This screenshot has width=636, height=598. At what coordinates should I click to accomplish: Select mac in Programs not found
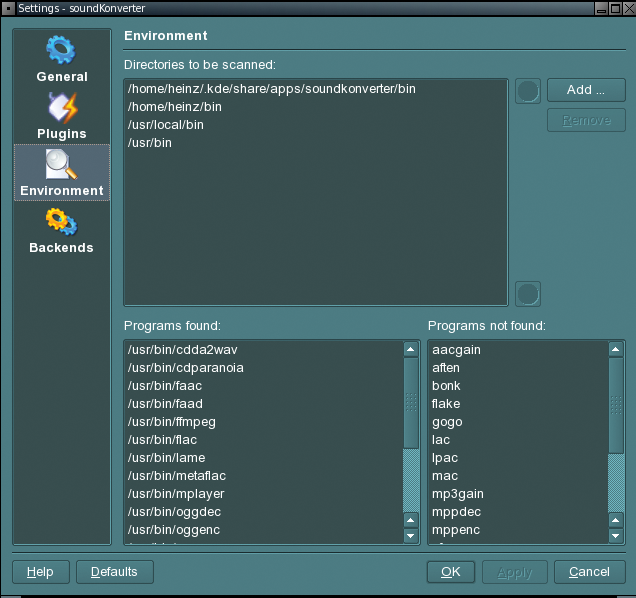pos(518,475)
